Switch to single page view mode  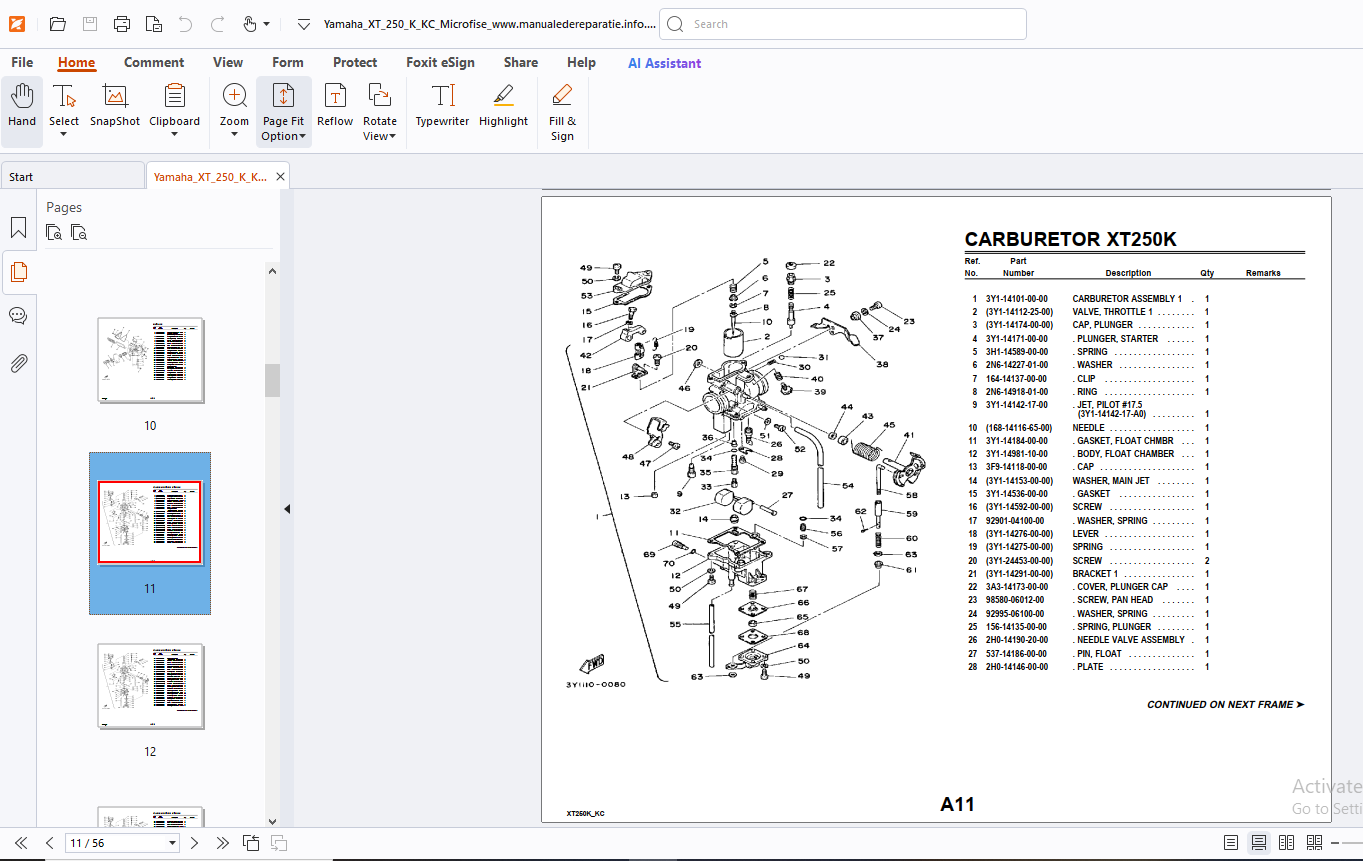pos(1231,843)
